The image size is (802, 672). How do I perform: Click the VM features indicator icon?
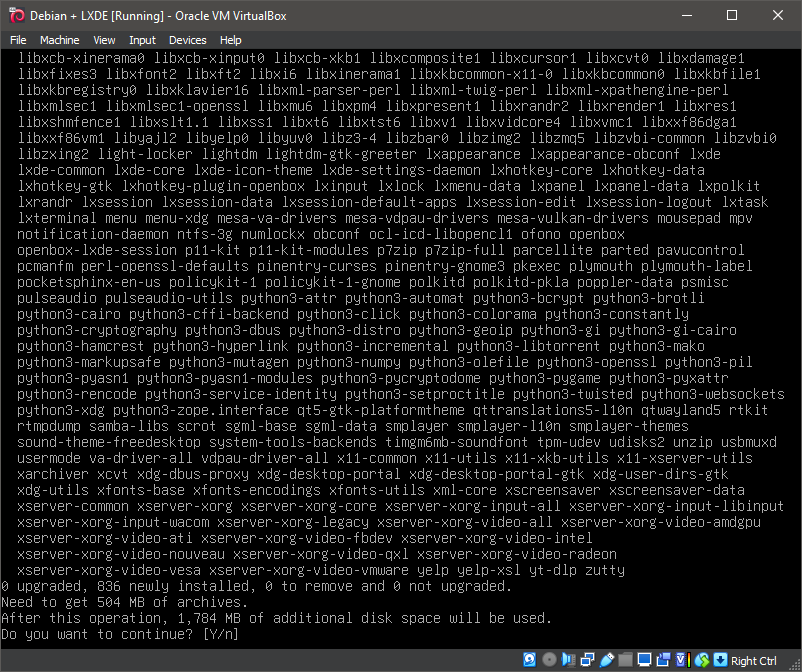[x=683, y=659]
